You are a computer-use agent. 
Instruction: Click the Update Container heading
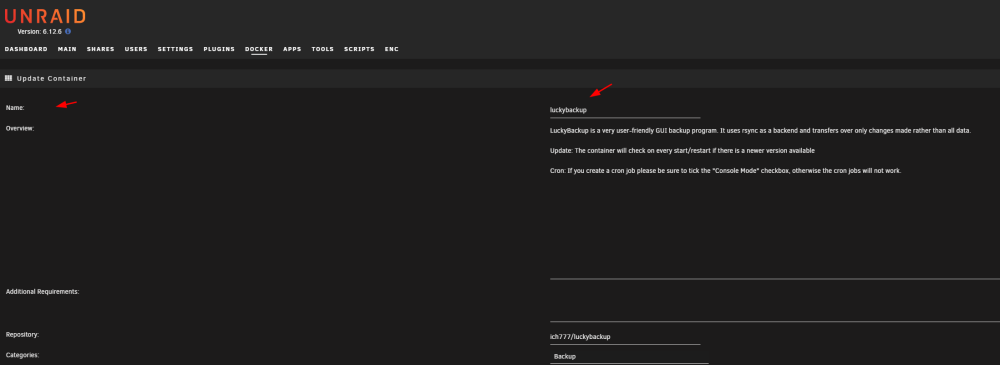point(52,78)
